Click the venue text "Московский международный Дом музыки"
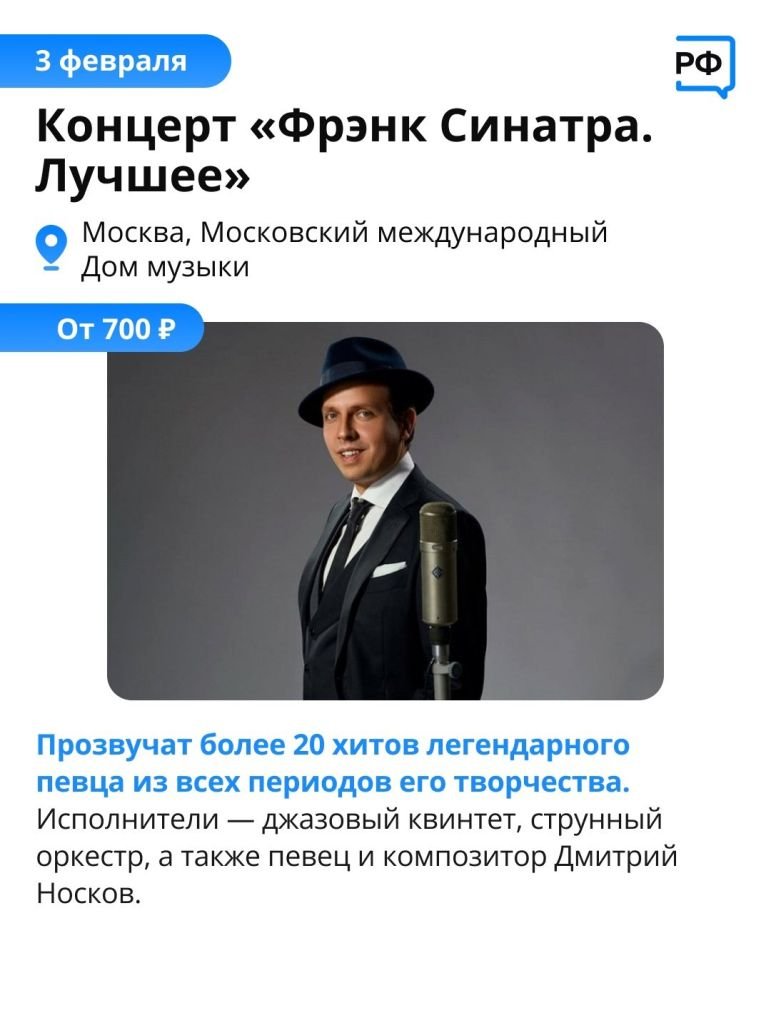 coord(344,249)
